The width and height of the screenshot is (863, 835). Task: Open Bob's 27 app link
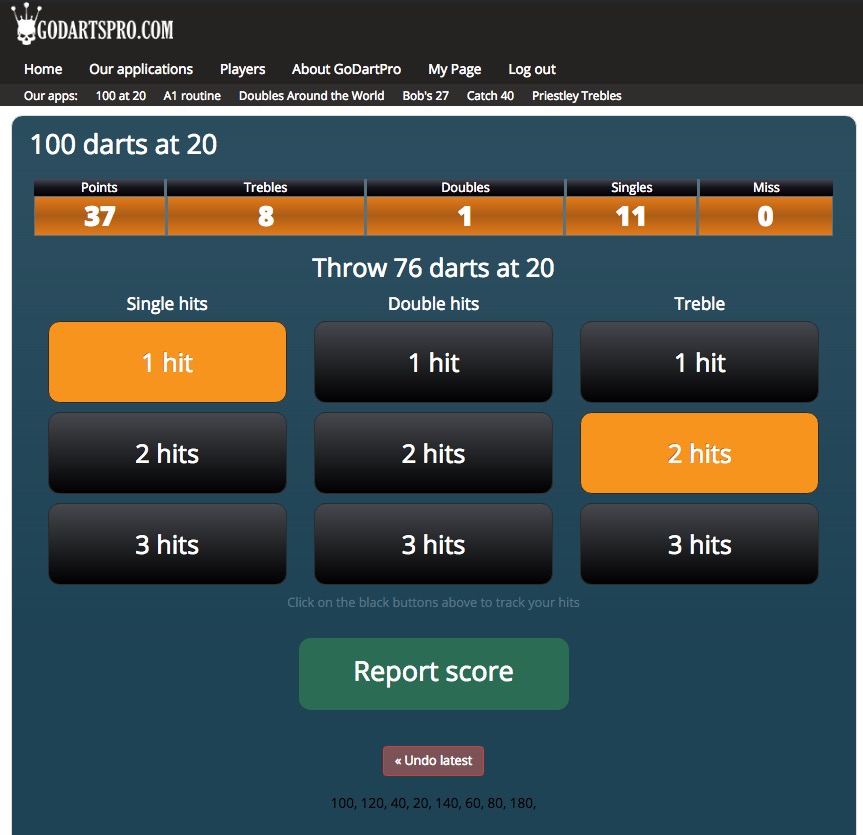click(x=425, y=96)
